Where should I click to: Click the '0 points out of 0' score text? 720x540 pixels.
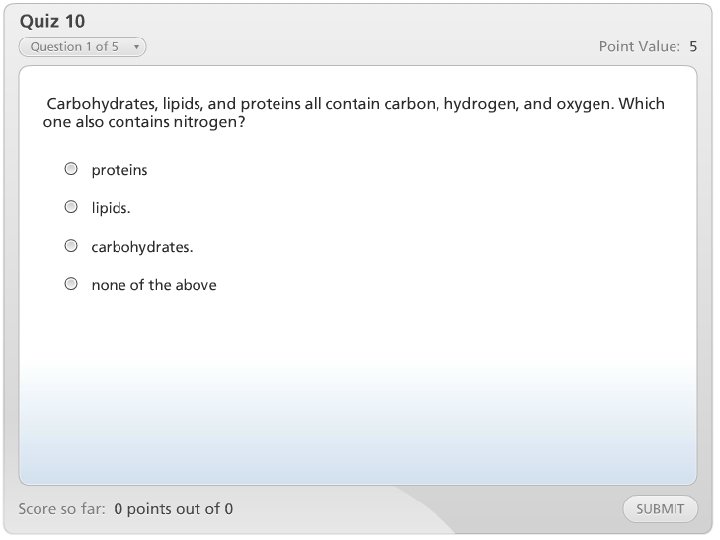tap(174, 509)
